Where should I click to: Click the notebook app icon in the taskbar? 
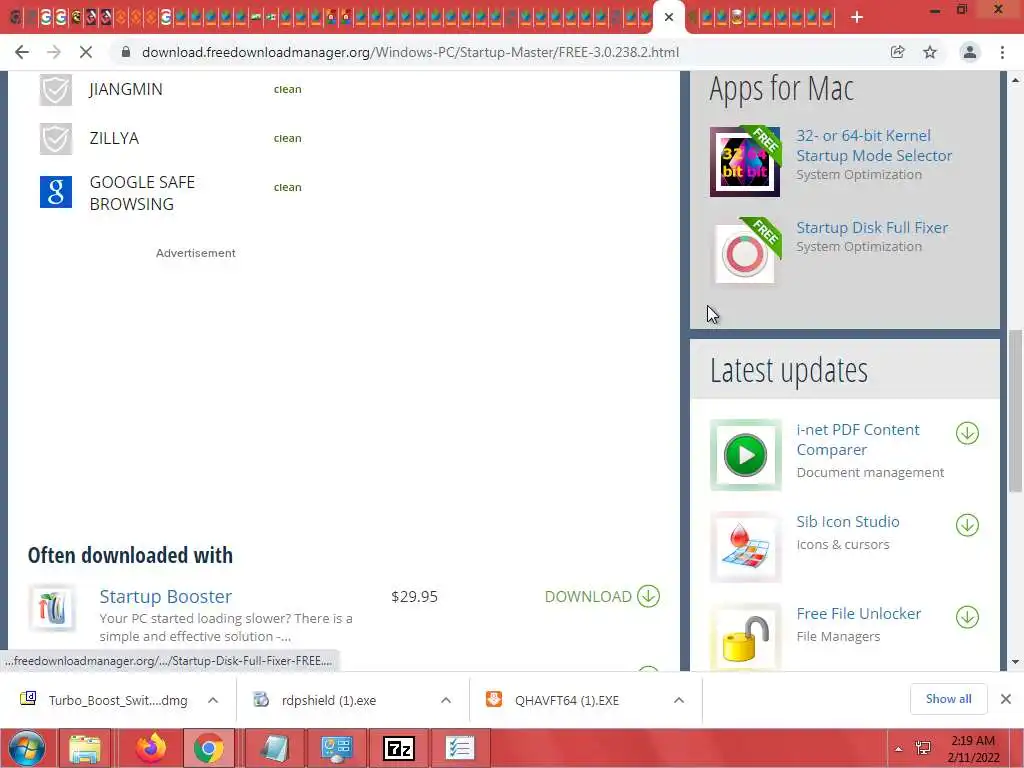click(274, 748)
